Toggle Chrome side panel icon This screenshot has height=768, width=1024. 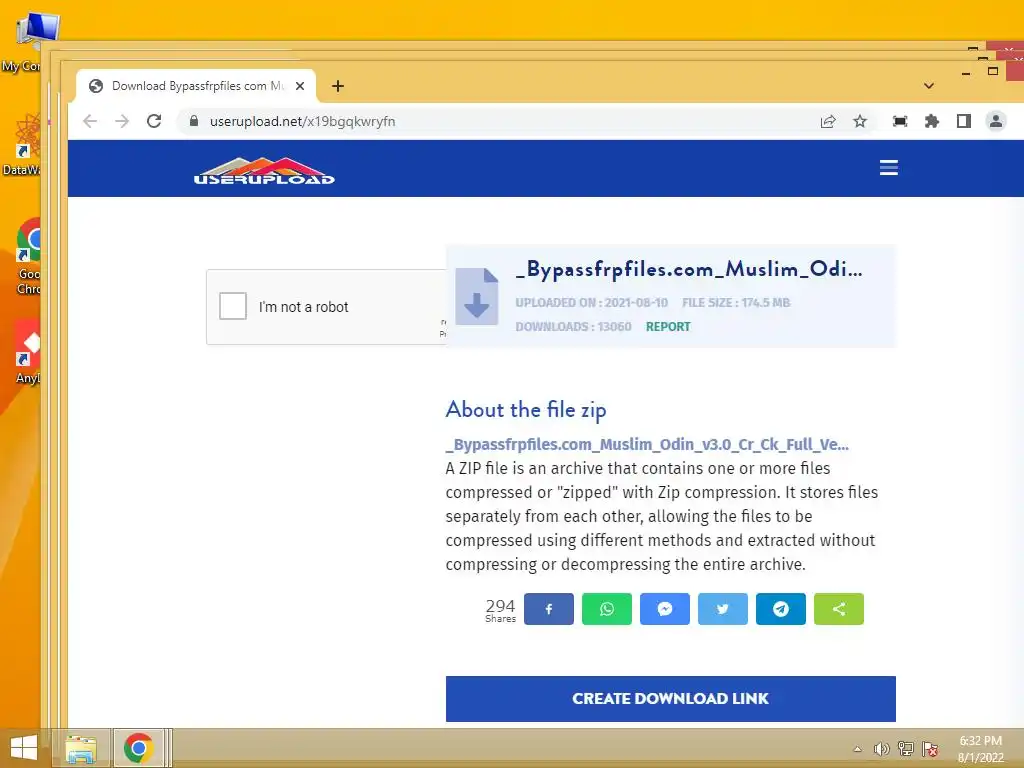[964, 121]
